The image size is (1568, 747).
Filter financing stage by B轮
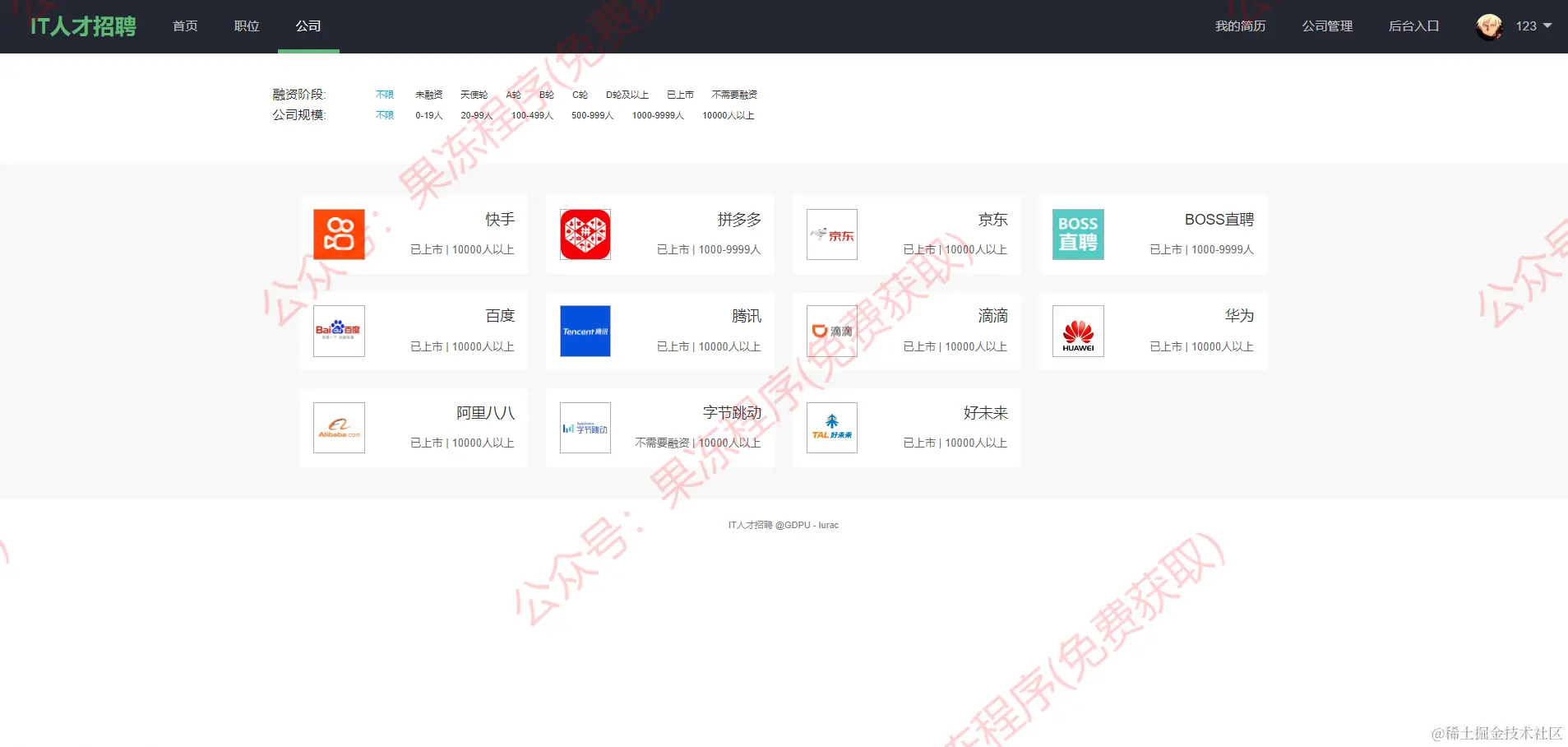547,95
